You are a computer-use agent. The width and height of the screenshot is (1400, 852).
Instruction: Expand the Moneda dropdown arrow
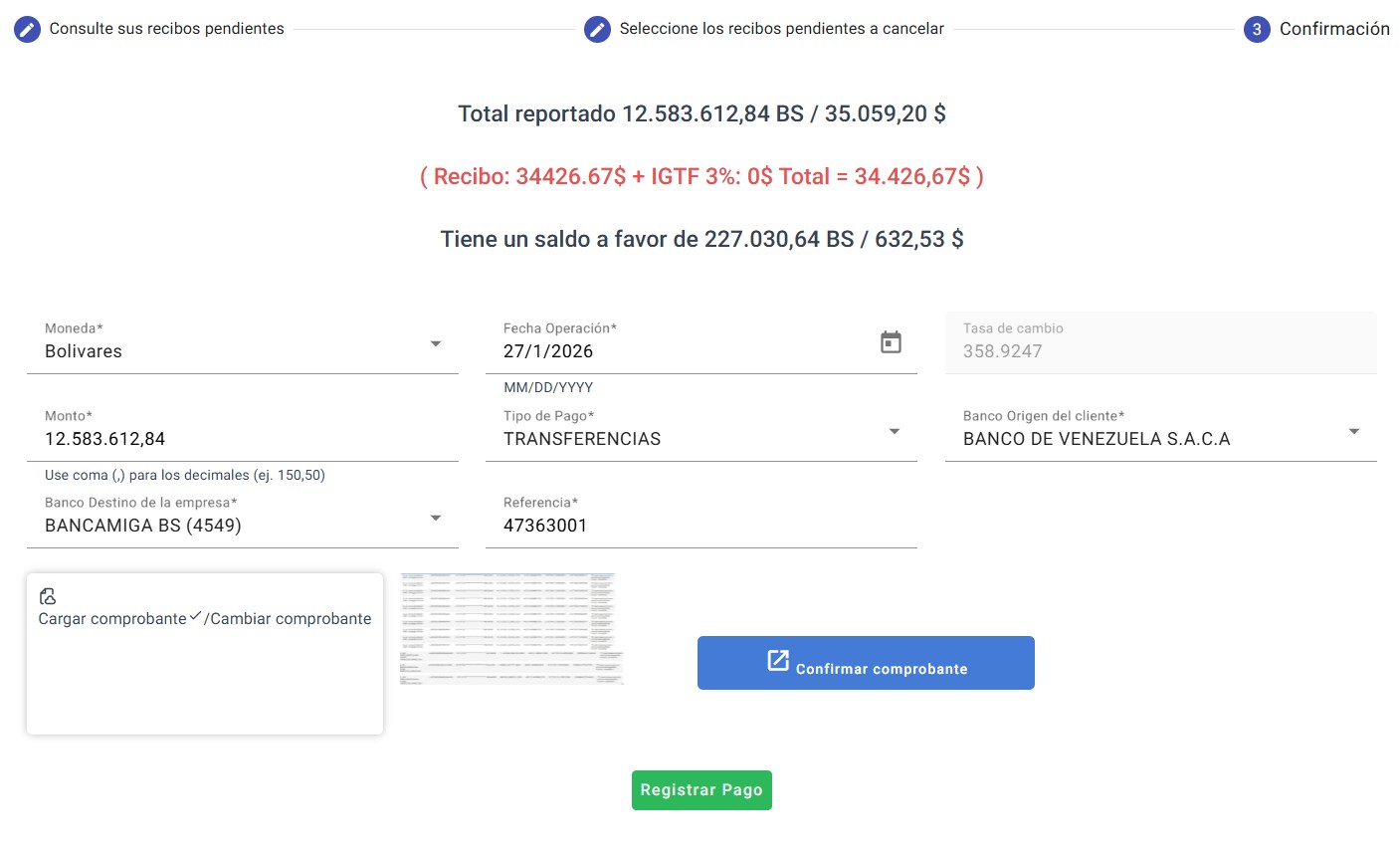tap(435, 343)
